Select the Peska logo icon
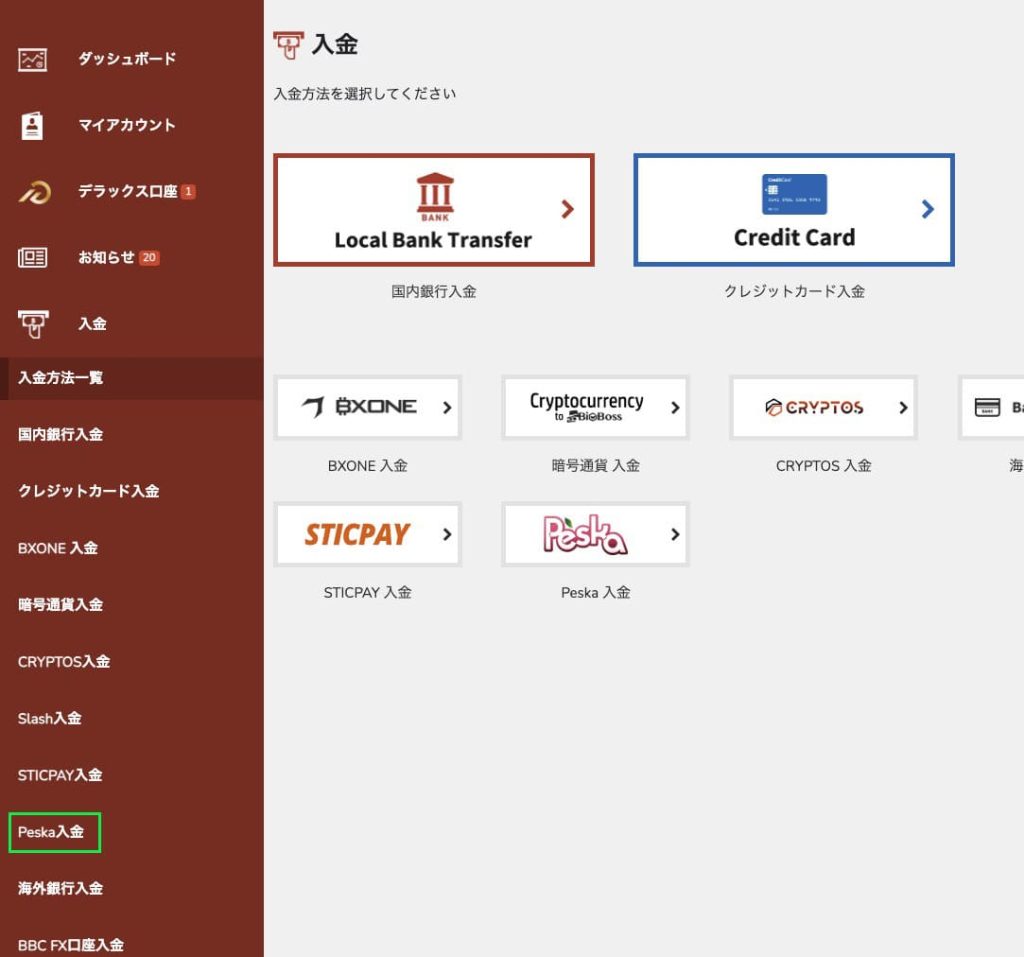The height and width of the screenshot is (957, 1024). [585, 534]
